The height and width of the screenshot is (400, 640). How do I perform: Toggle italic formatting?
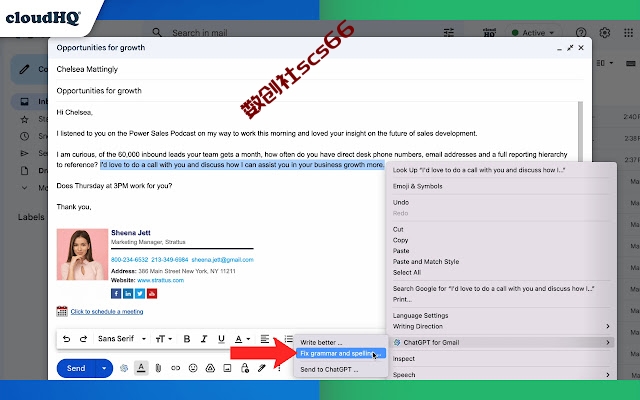[204, 339]
